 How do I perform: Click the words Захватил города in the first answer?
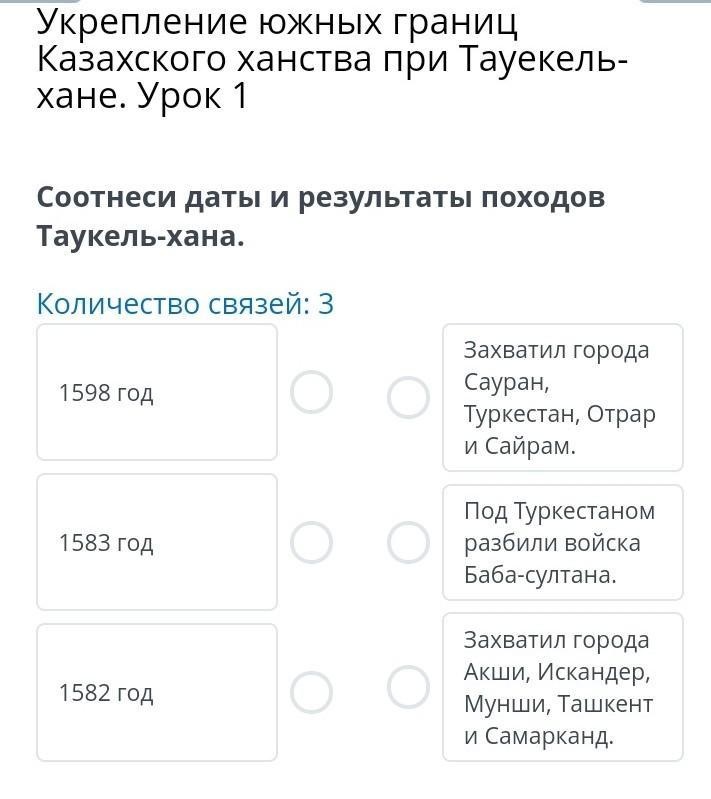556,350
